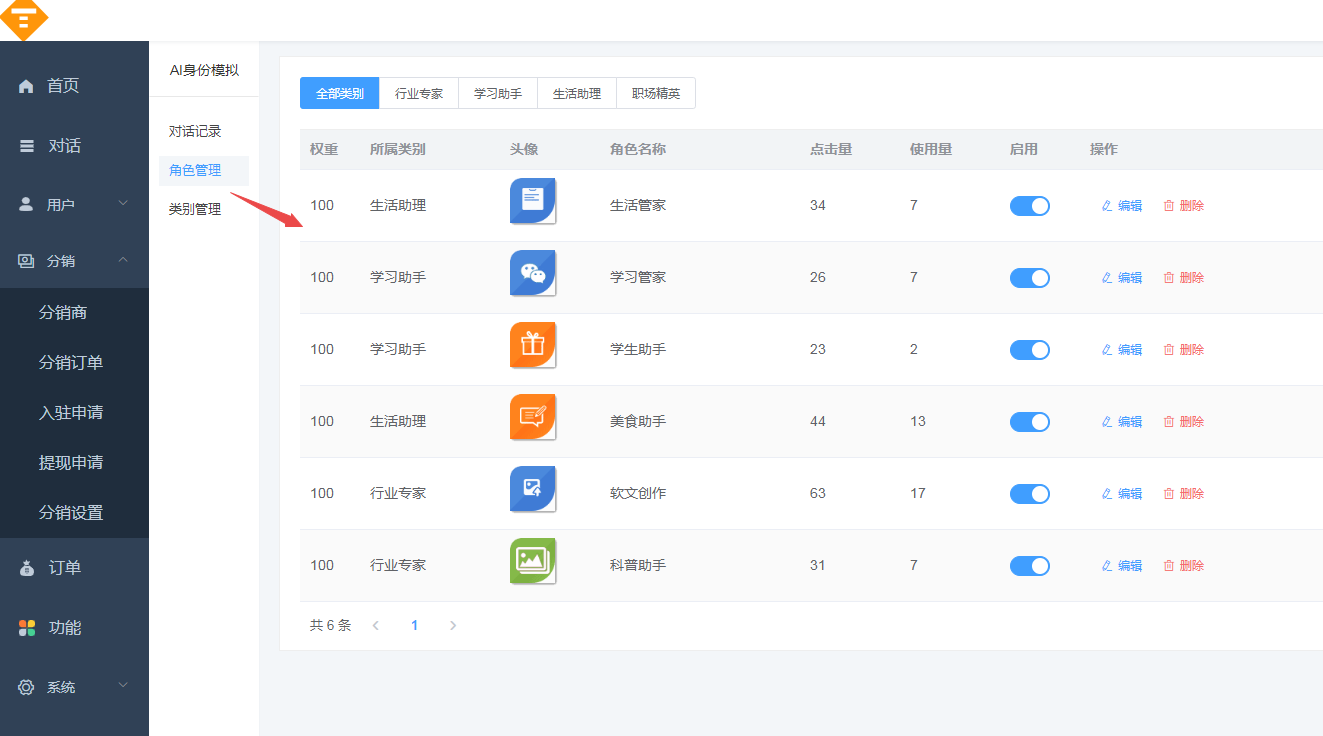Screen dimensions: 1323x736
Task: Expand the 系统 menu chevron
Action: (123, 686)
